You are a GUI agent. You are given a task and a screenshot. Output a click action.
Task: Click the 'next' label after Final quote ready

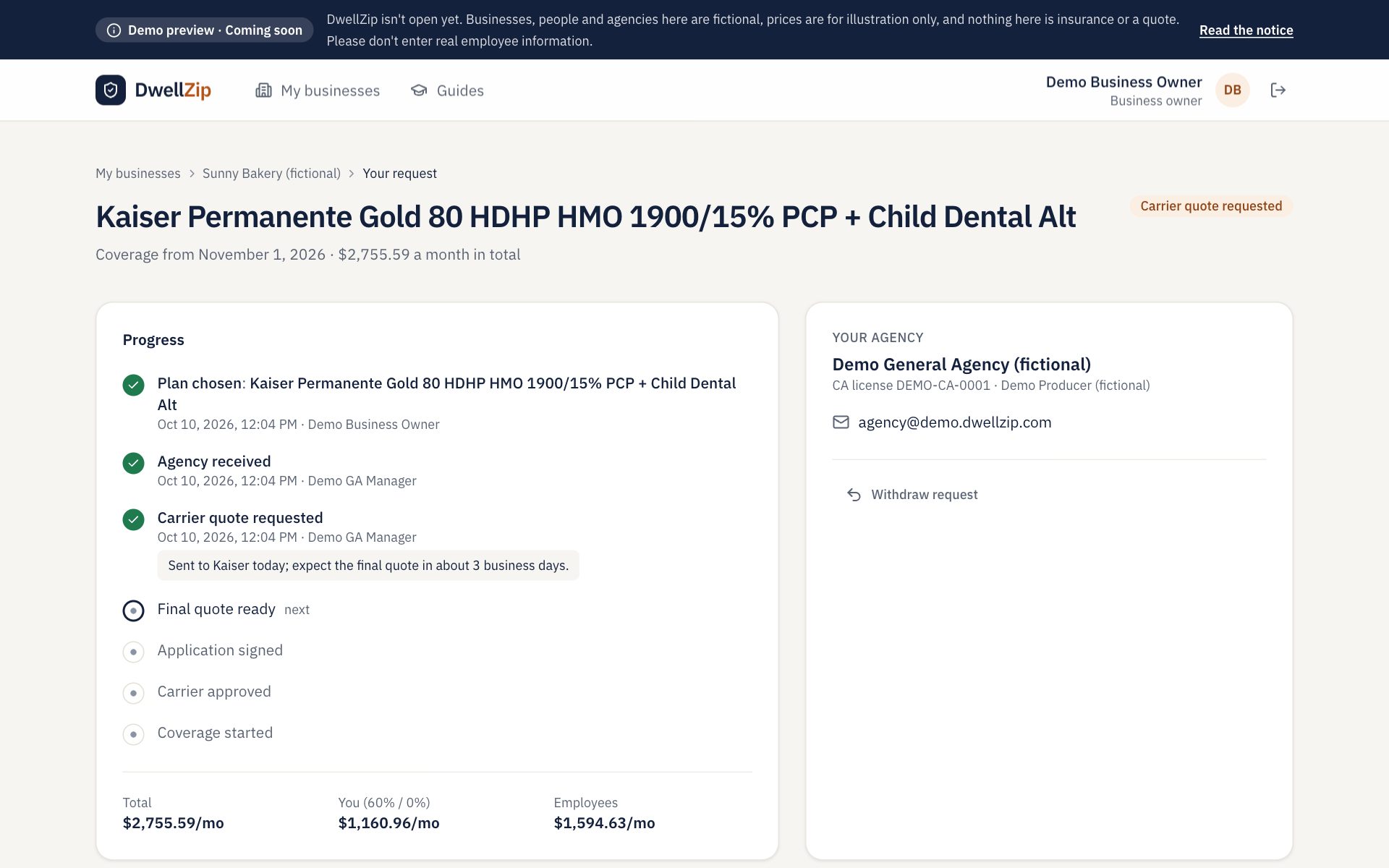pos(297,610)
